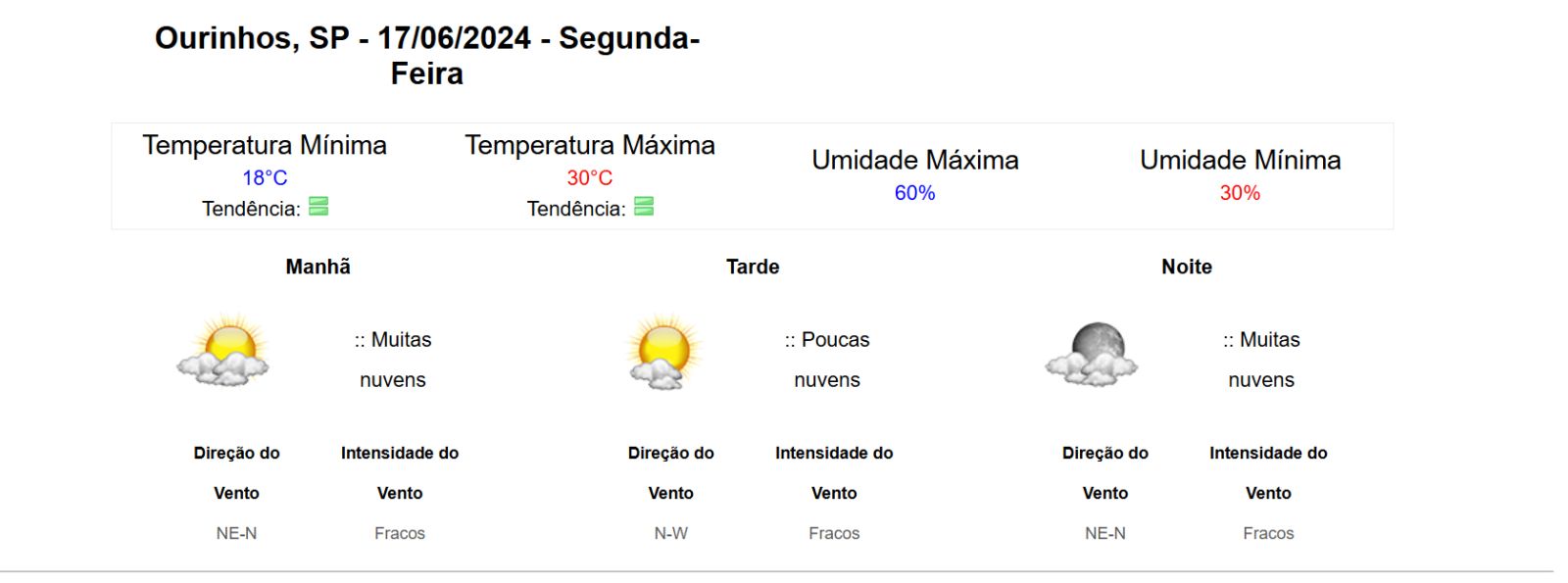Click the minimum temperature trend icon

[x=318, y=207]
